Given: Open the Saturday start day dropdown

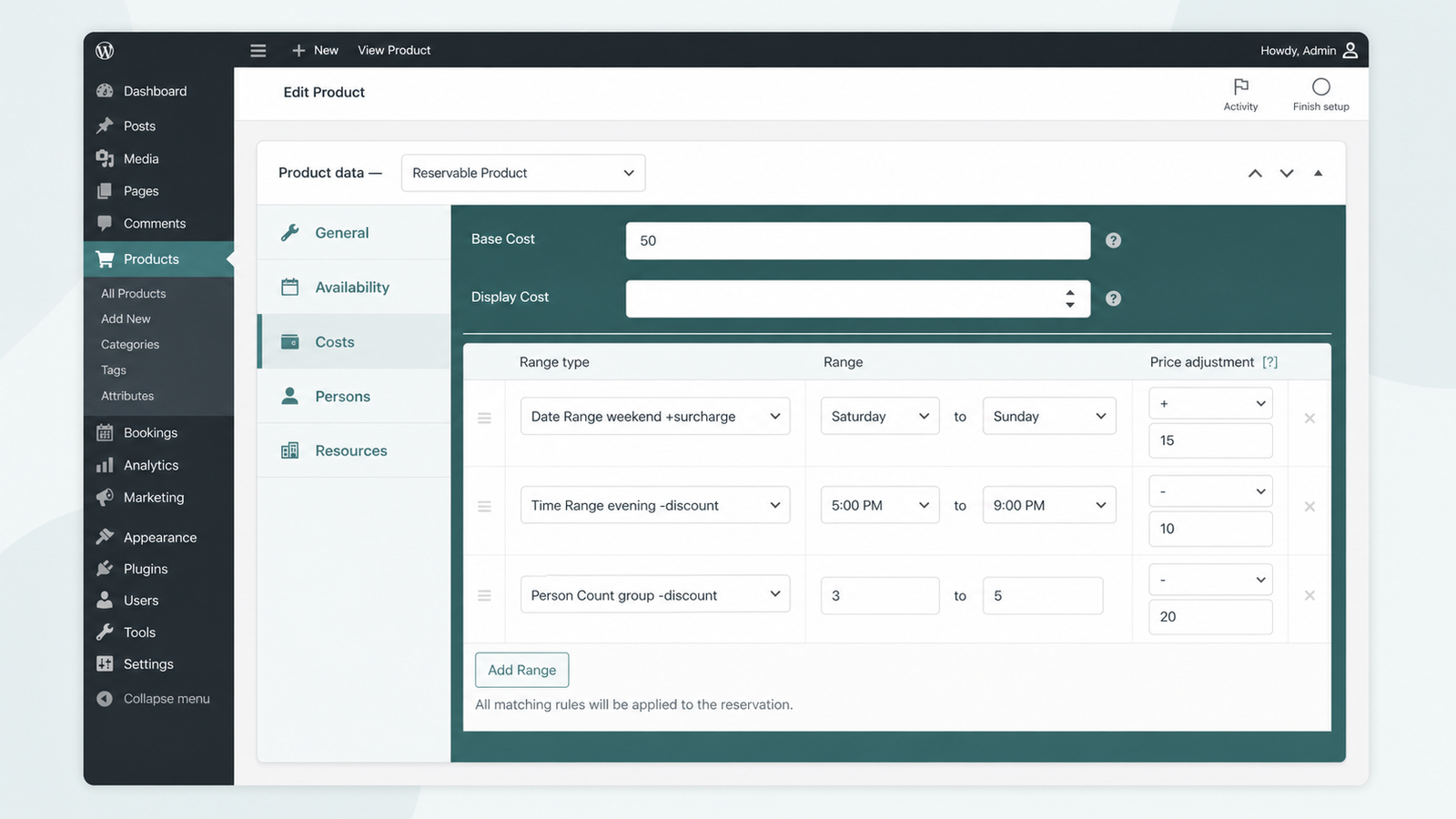Looking at the screenshot, I should (880, 417).
